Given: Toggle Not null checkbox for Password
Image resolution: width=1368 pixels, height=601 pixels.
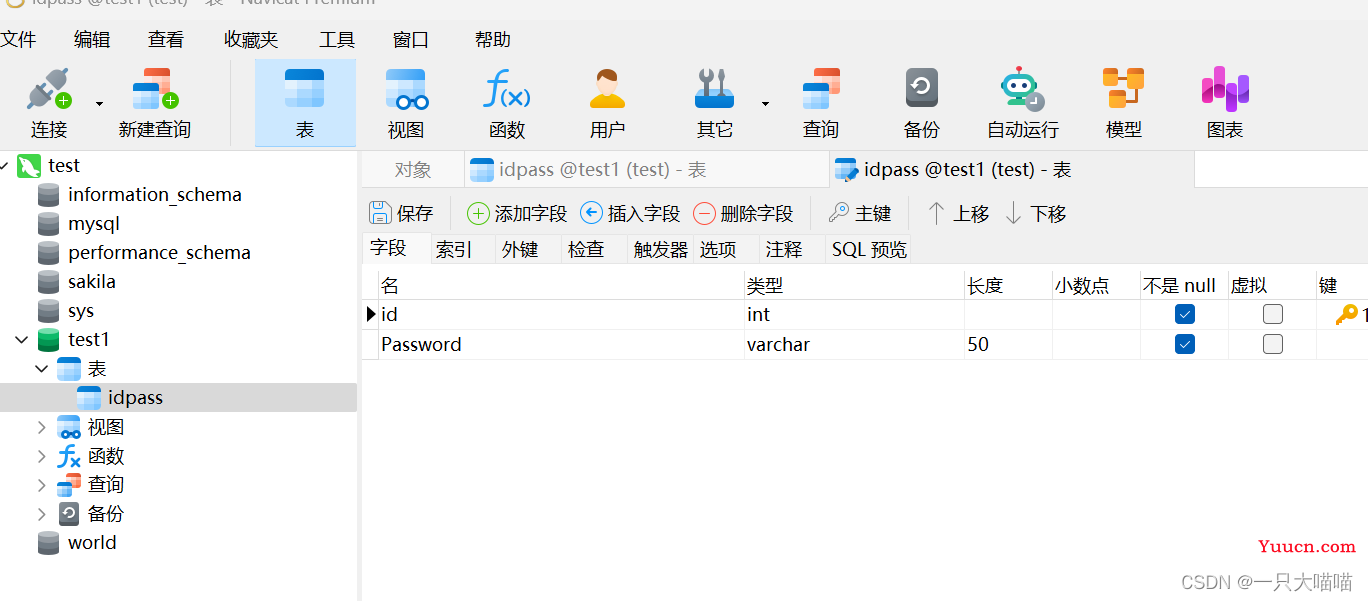Looking at the screenshot, I should coord(1185,344).
